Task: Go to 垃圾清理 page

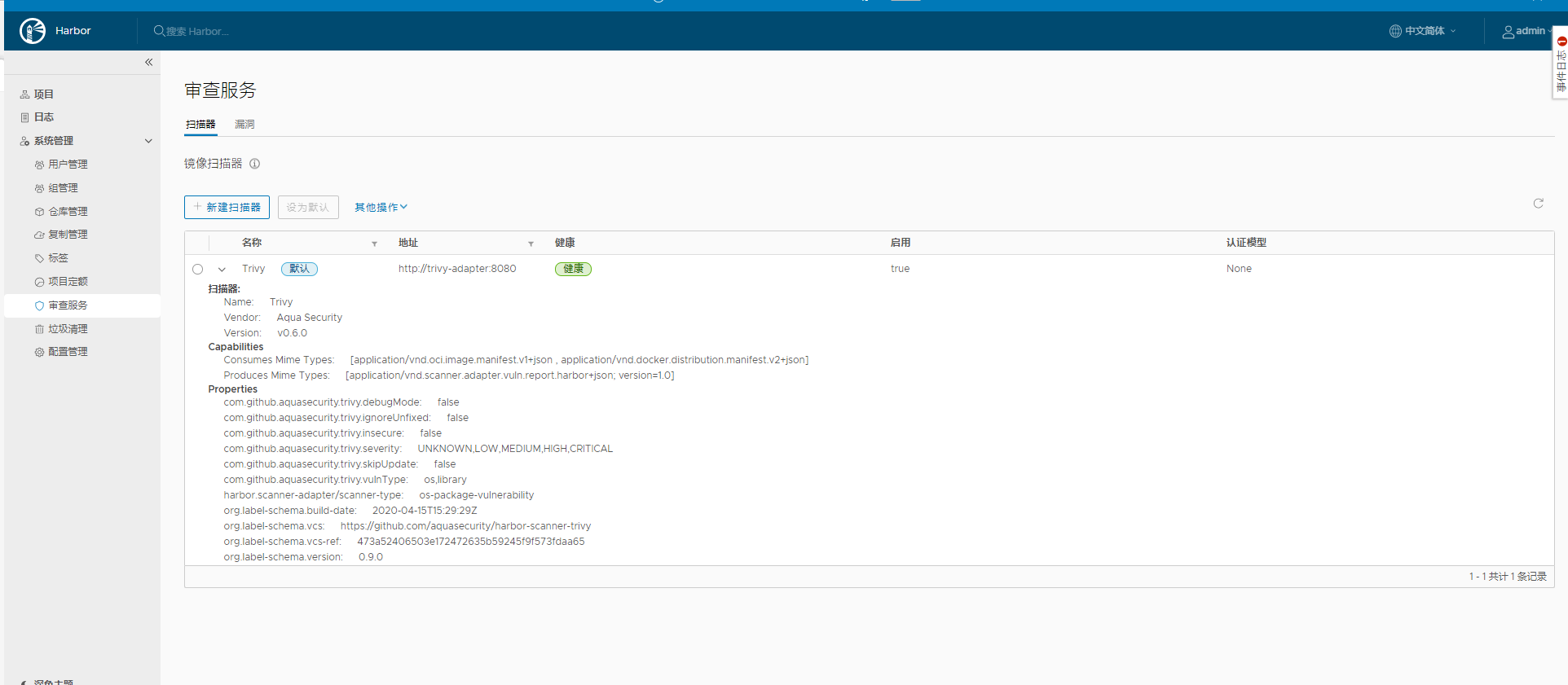Action: pyautogui.click(x=68, y=329)
